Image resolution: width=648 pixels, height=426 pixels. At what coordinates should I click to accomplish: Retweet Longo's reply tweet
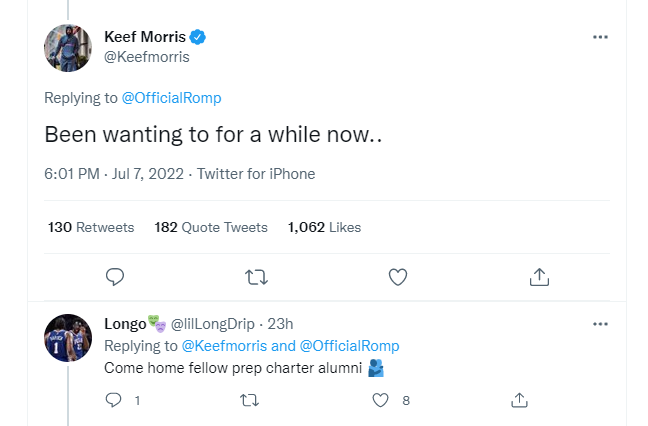(x=249, y=400)
